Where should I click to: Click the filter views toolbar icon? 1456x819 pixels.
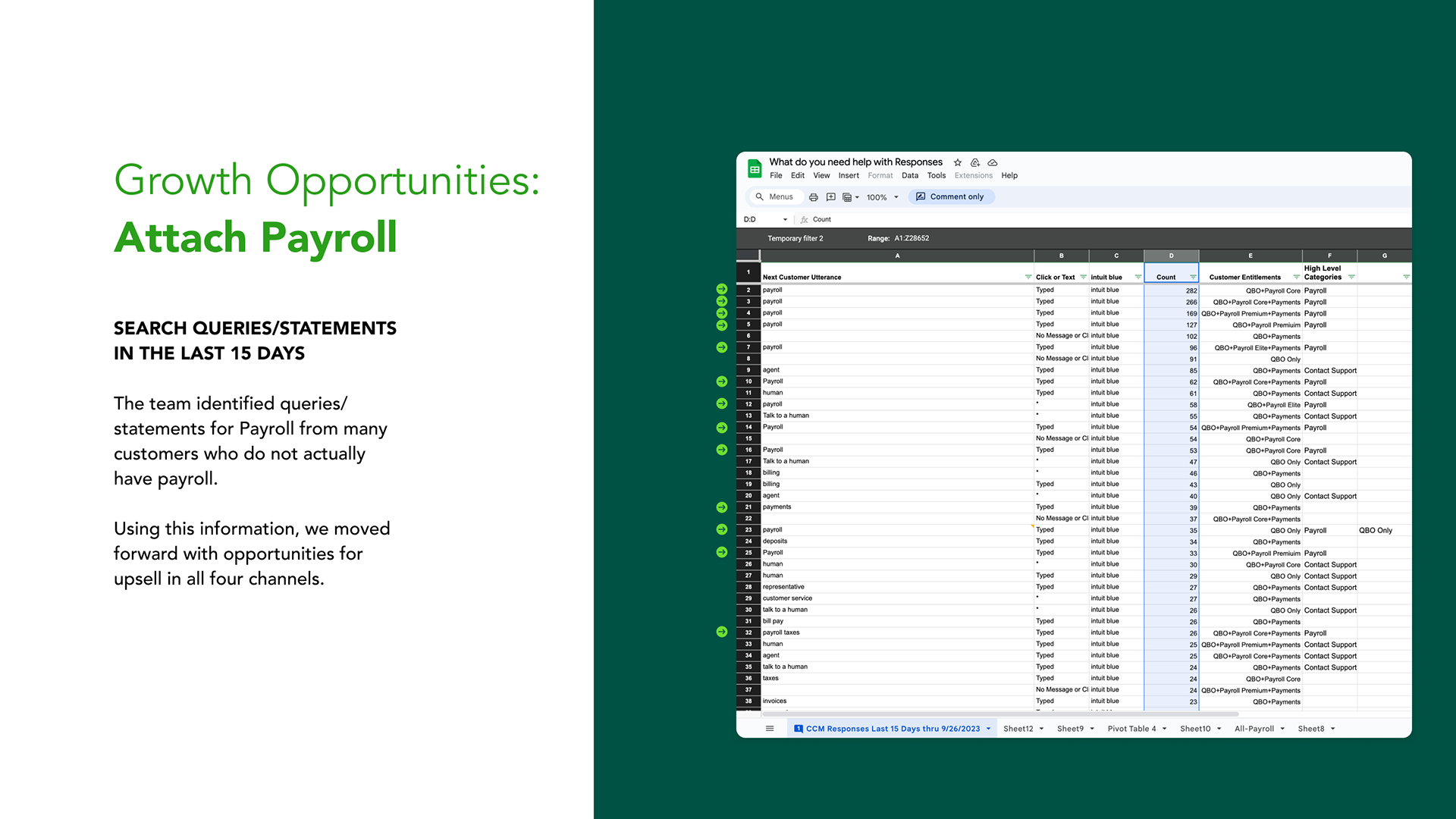847,197
